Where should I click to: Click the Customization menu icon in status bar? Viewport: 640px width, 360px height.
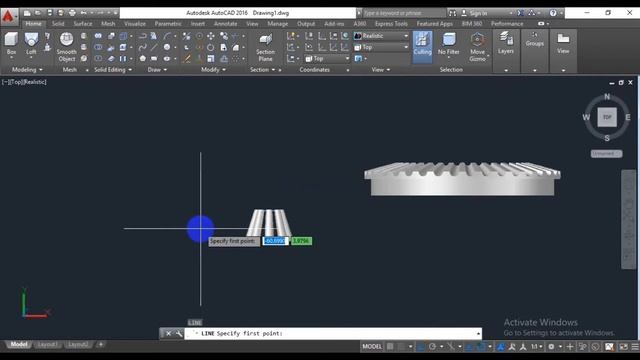click(635, 347)
